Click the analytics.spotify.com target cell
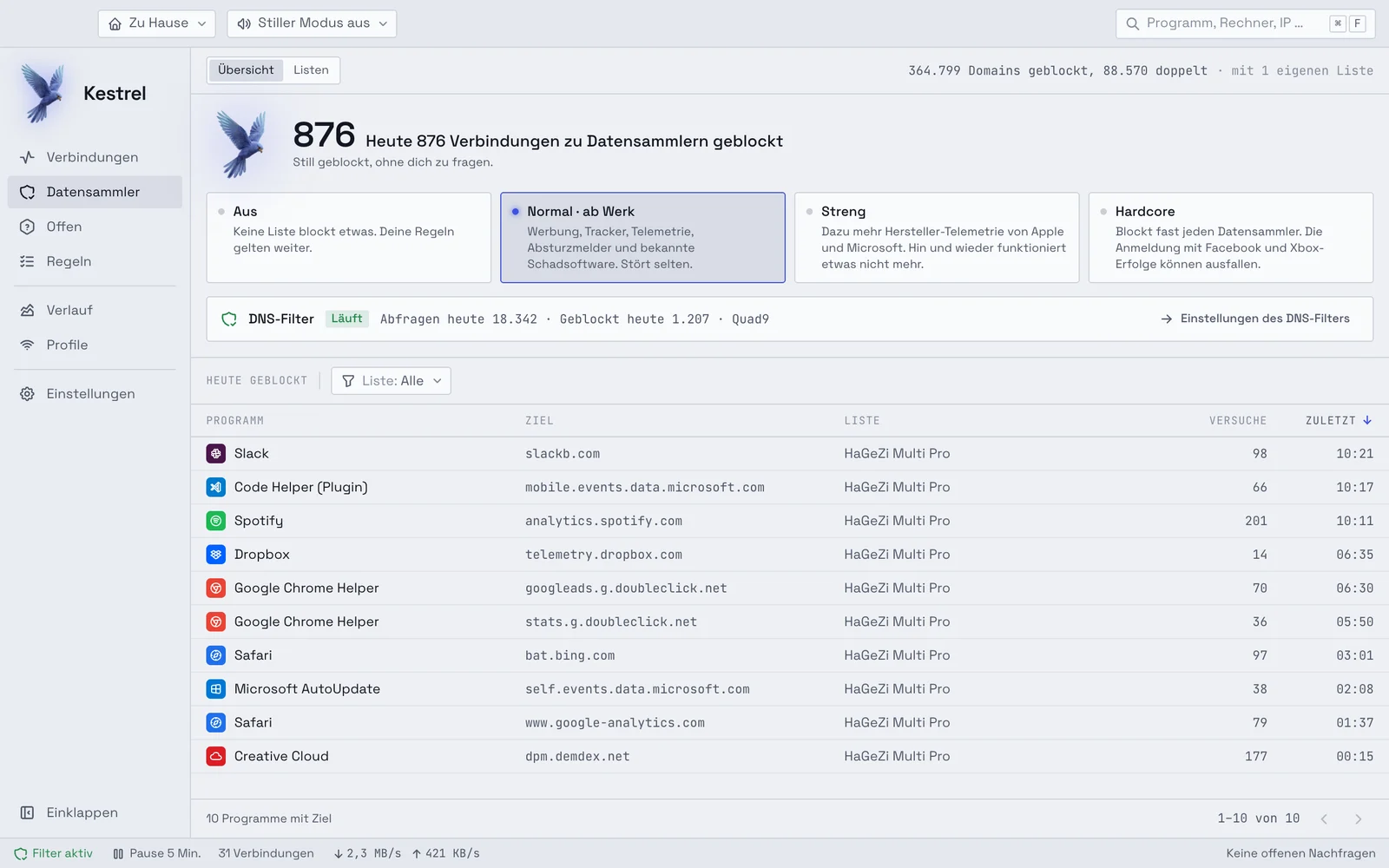Viewport: 1389px width, 868px height. (x=603, y=521)
